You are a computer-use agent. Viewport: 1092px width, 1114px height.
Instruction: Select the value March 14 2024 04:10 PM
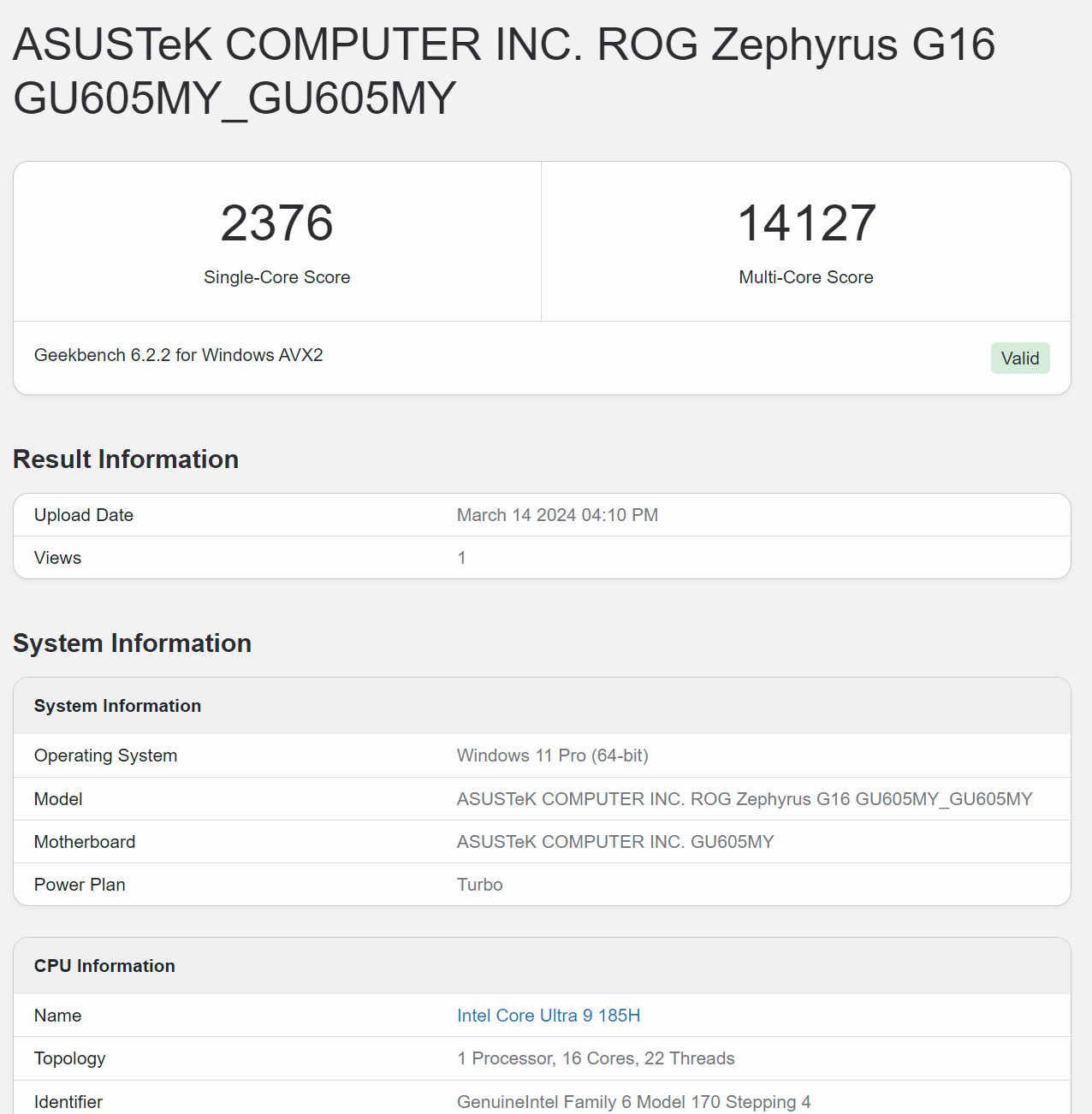point(557,515)
